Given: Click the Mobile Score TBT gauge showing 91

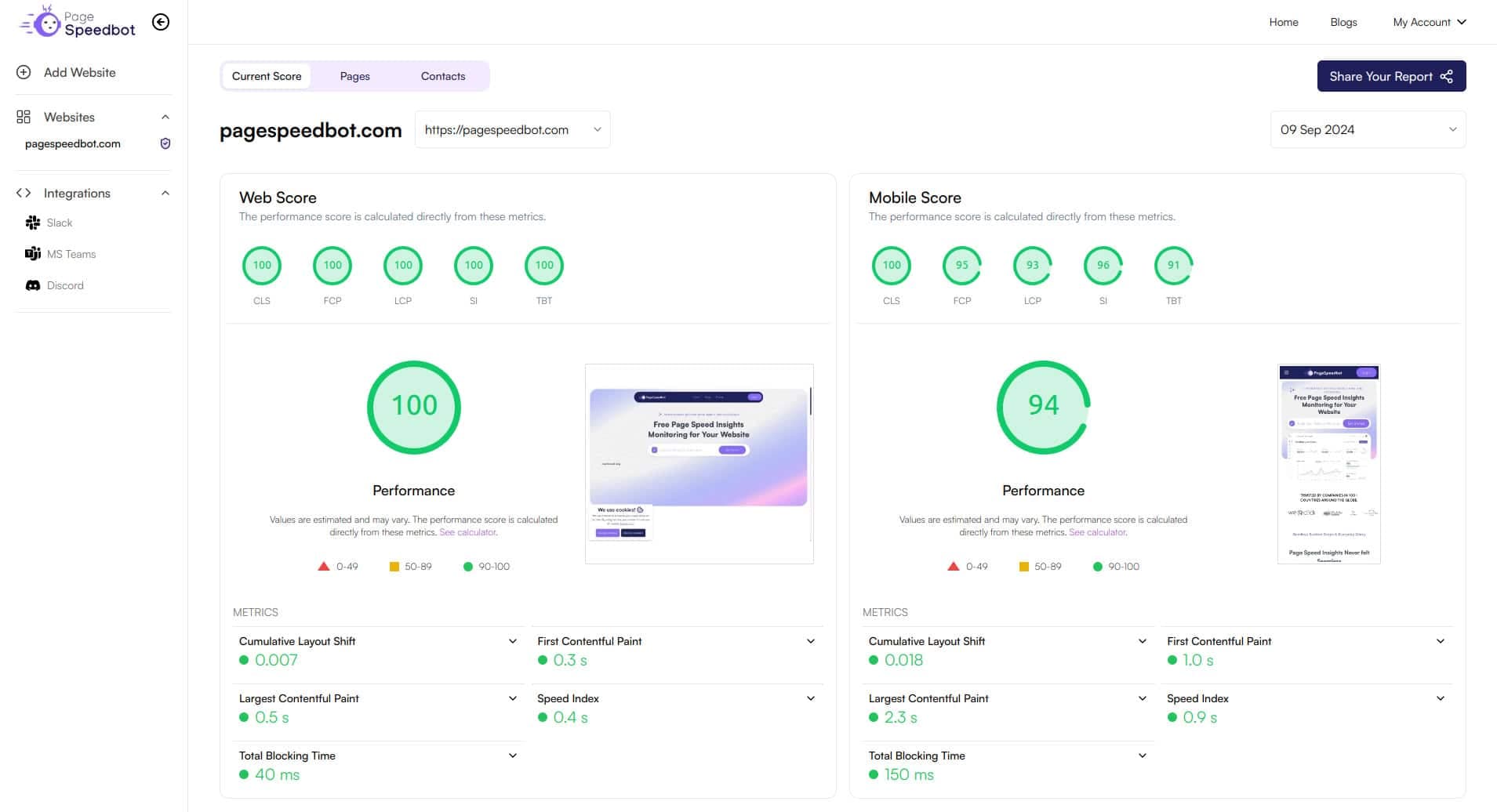Looking at the screenshot, I should (x=1174, y=265).
